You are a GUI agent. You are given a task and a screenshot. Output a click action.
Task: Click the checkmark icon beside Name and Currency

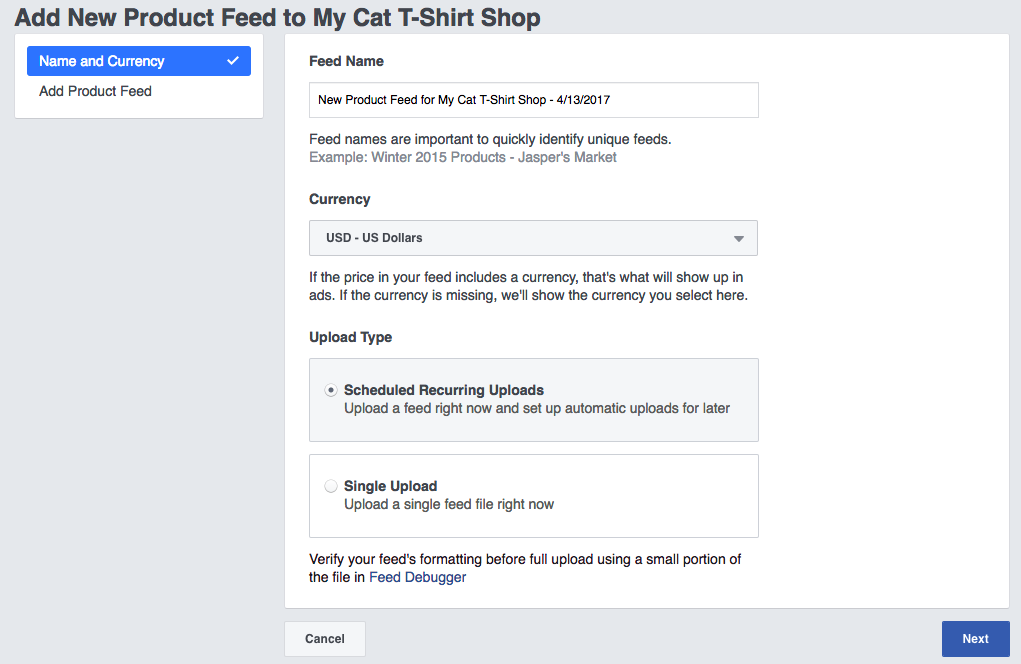click(233, 61)
